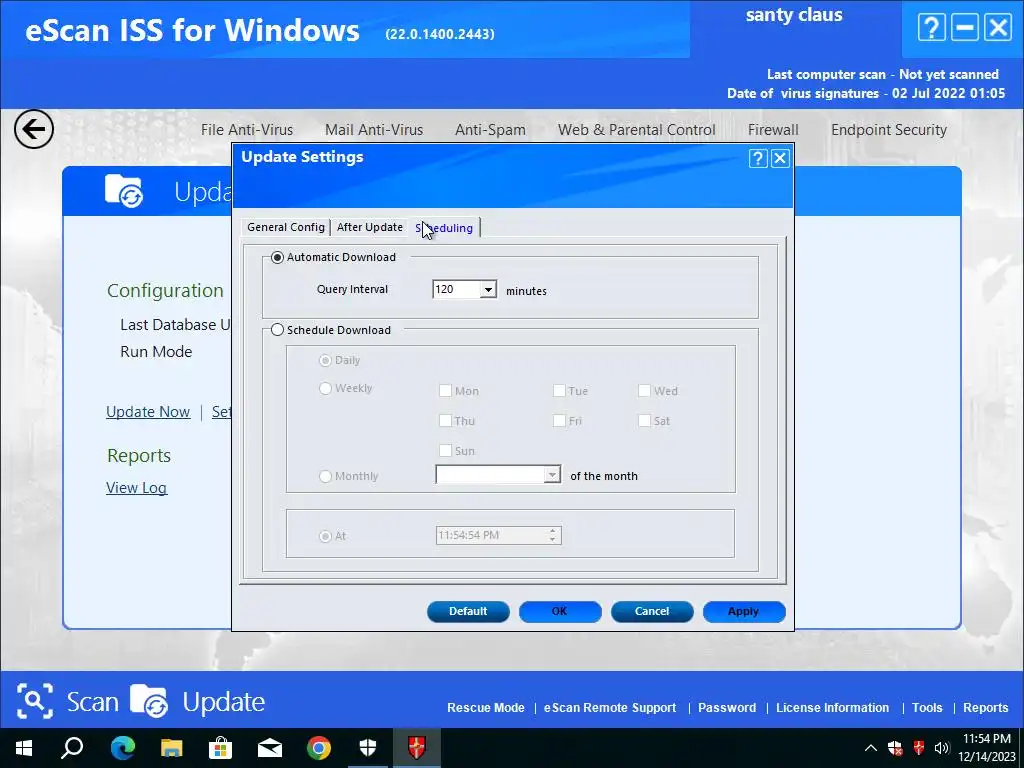1024x768 pixels.
Task: Choose the Daily schedule option
Action: 325,360
